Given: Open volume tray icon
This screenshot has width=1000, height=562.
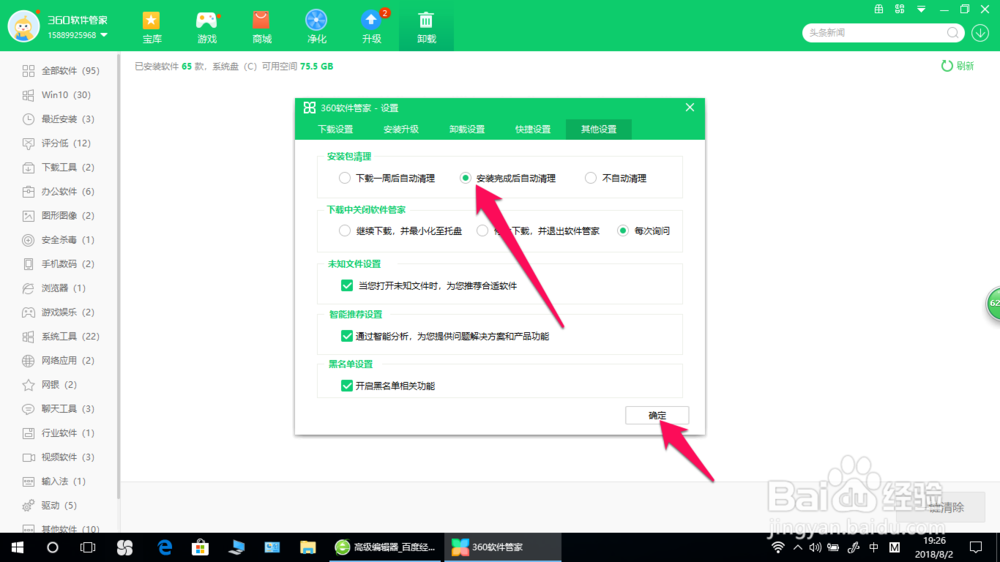Looking at the screenshot, I should pos(815,547).
